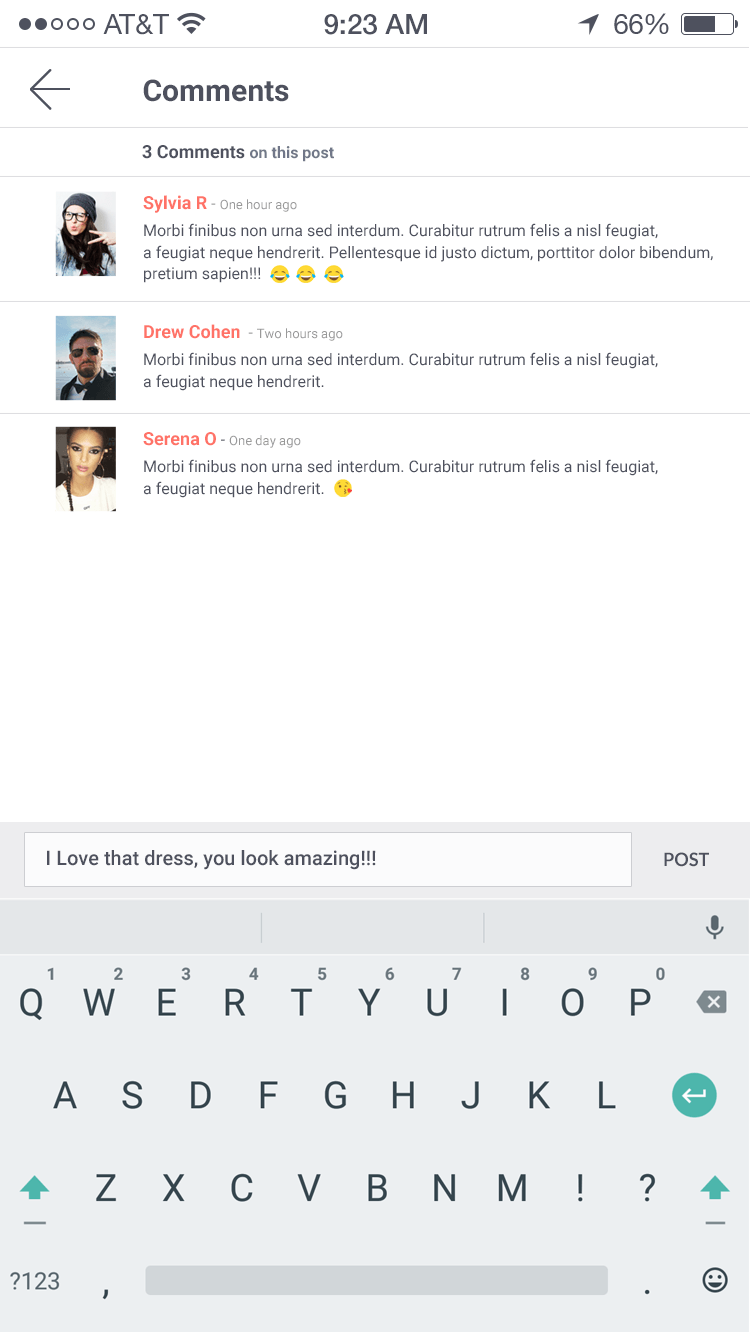Image resolution: width=750 pixels, height=1332 pixels.
Task: Open the emoji smiley keyboard icon
Action: tap(715, 1280)
